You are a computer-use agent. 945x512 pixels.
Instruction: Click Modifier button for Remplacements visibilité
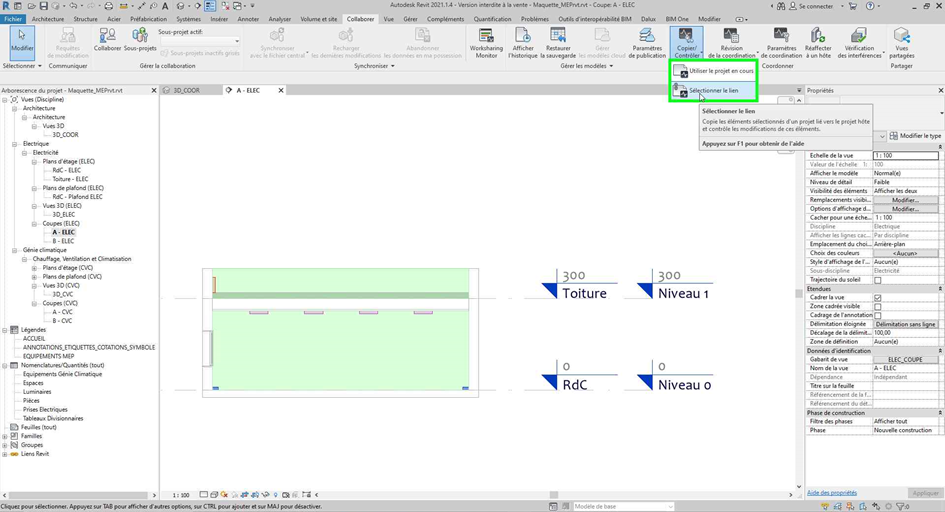pyautogui.click(x=905, y=200)
